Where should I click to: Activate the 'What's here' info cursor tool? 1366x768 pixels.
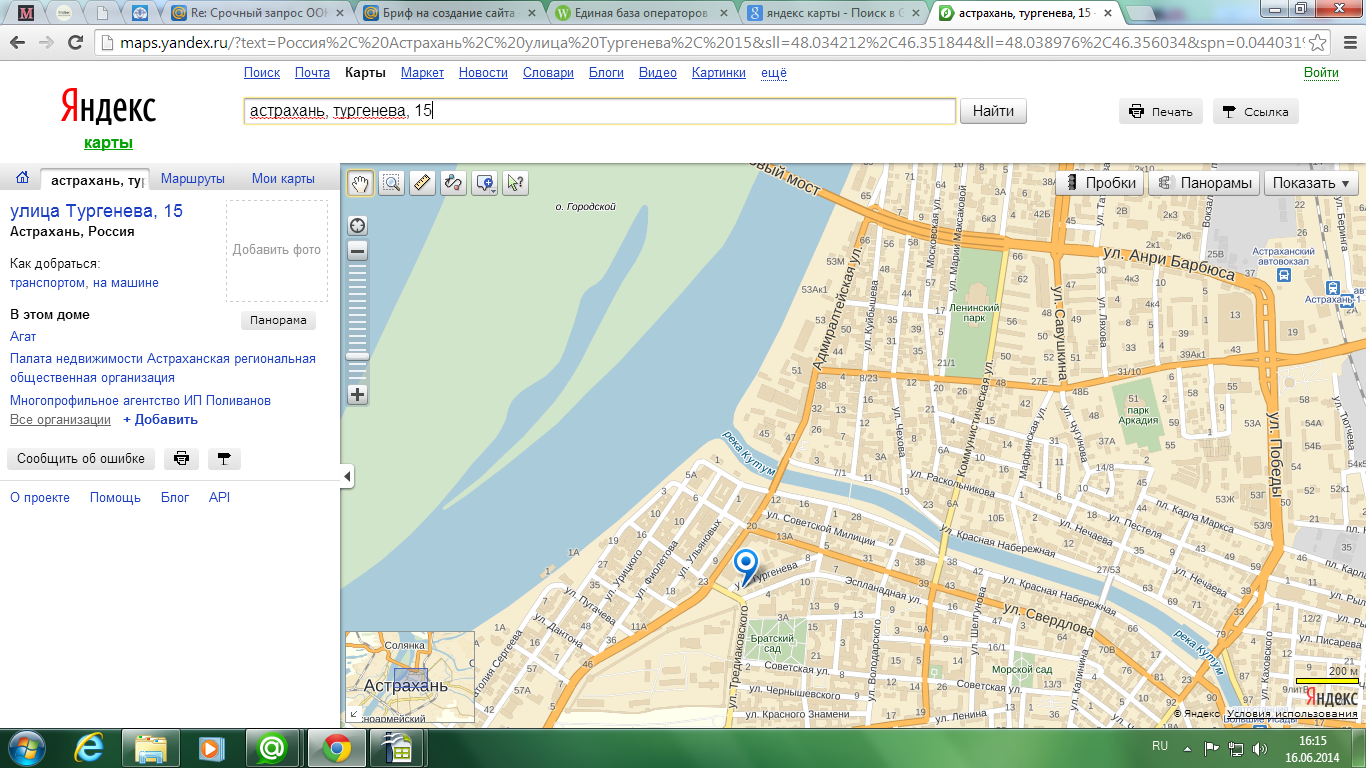515,183
